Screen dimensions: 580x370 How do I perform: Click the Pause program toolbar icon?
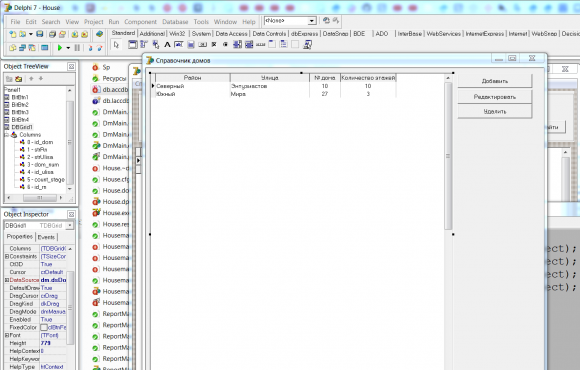coord(77,47)
